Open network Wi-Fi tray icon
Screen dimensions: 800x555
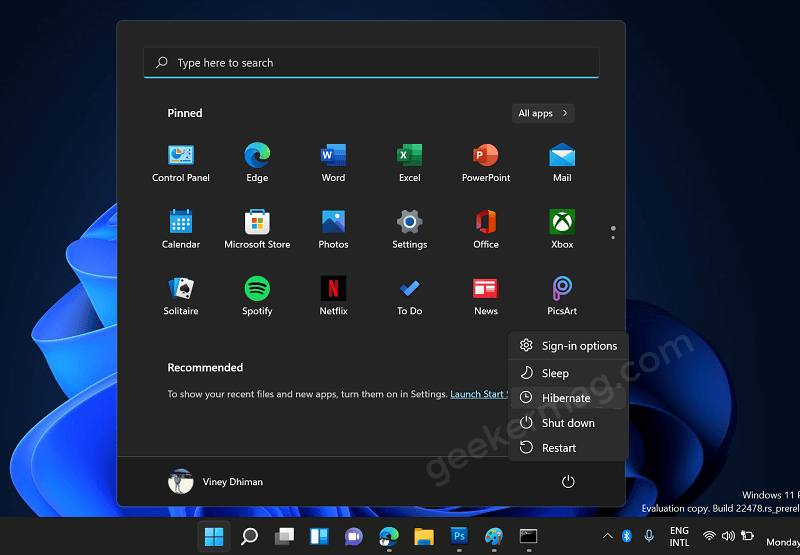709,536
